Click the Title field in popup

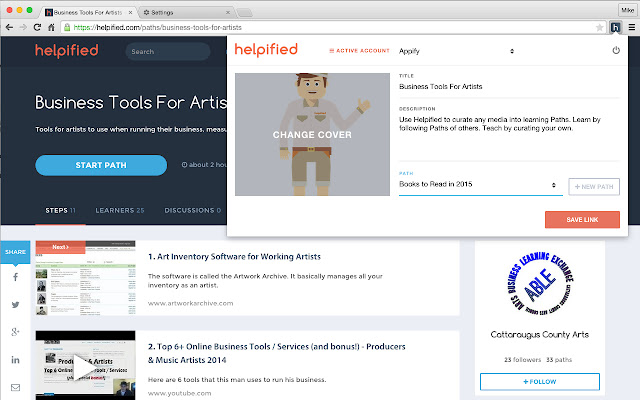click(x=509, y=87)
